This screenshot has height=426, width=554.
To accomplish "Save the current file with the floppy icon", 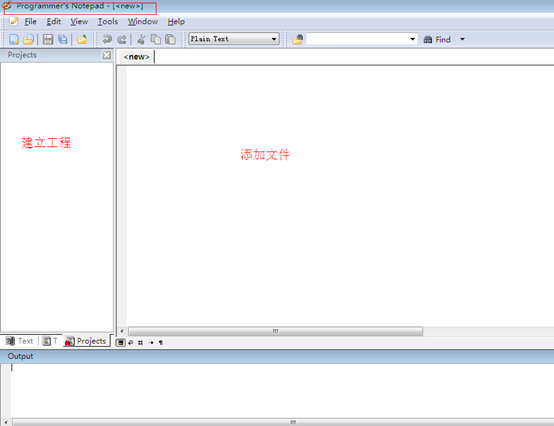I will (48, 39).
